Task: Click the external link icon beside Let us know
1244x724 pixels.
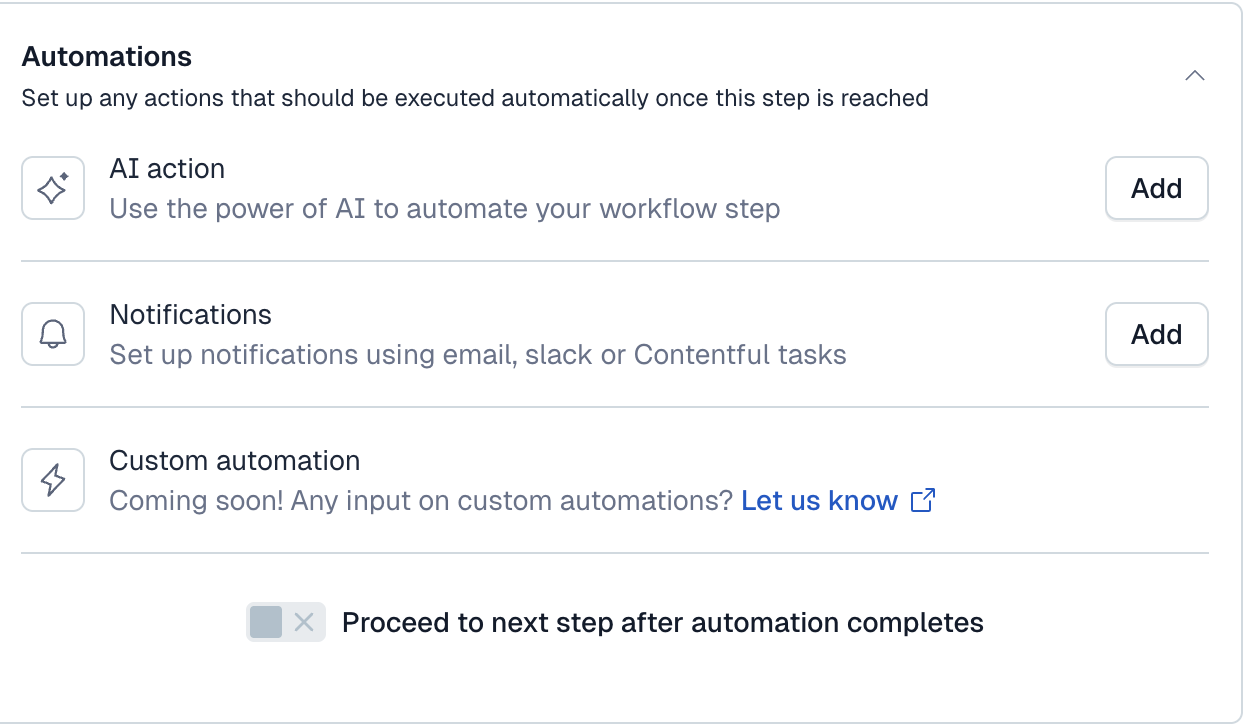Action: pyautogui.click(x=923, y=500)
